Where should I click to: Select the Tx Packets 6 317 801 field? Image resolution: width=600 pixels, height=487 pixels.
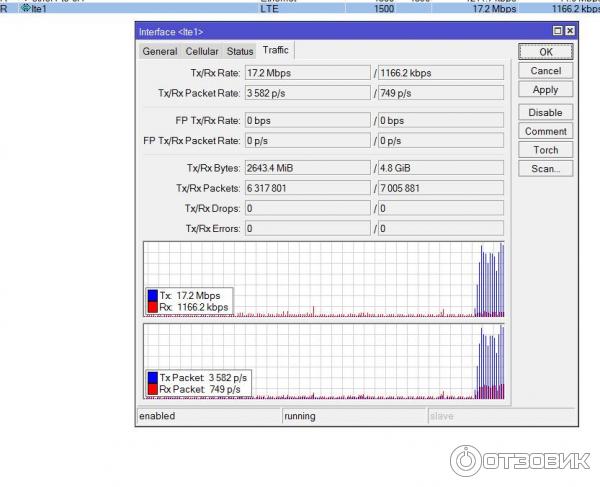(308, 188)
